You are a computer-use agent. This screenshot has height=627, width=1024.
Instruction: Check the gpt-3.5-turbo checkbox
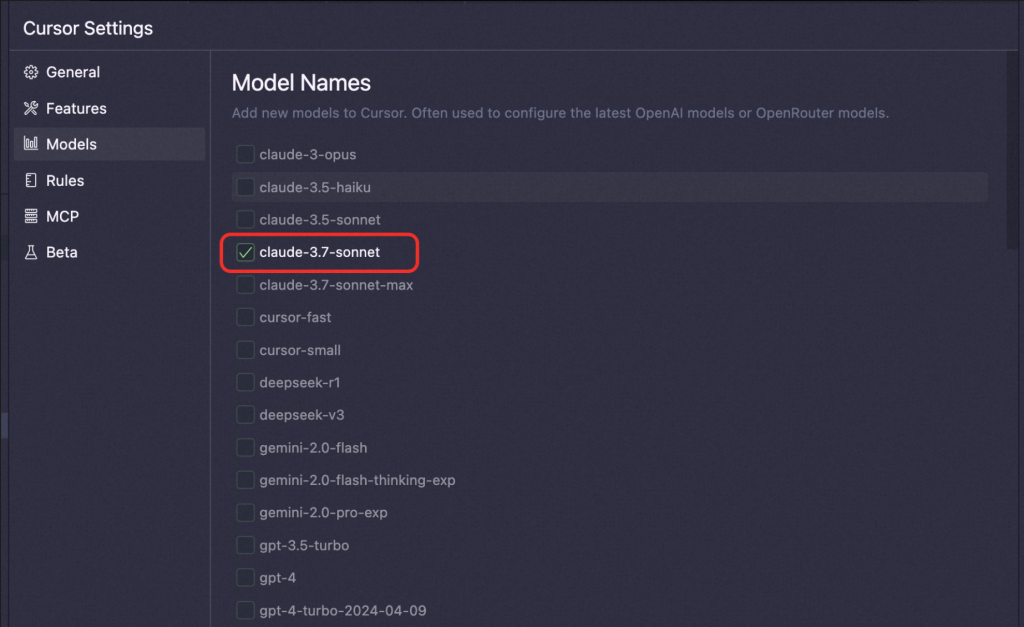[245, 545]
